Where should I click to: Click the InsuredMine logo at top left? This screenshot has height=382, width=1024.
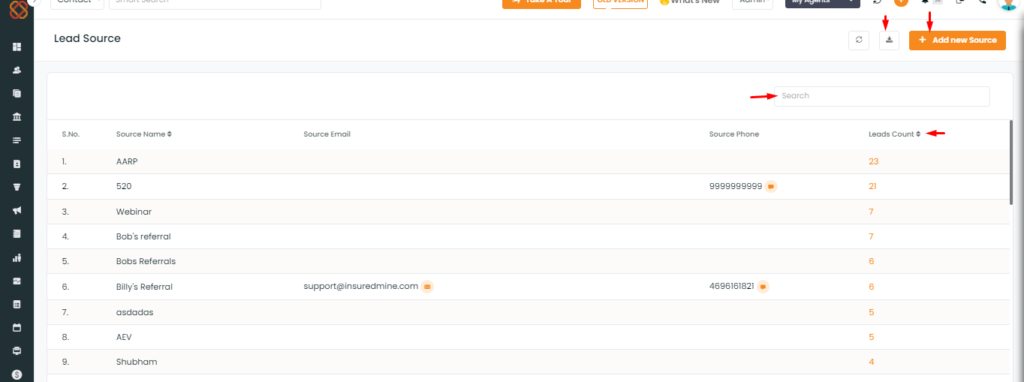click(x=18, y=9)
